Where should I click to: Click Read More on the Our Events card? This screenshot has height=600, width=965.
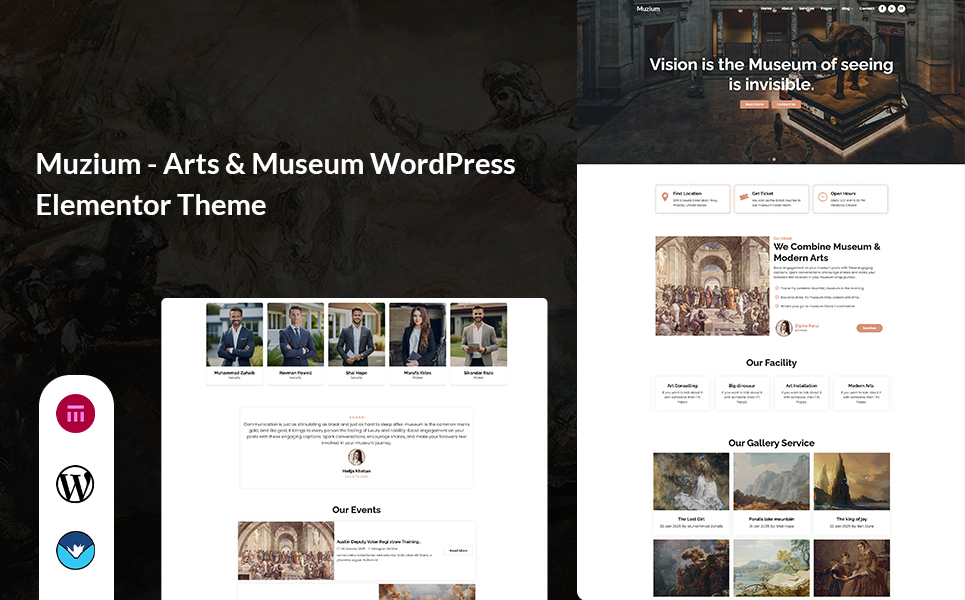coord(457,550)
